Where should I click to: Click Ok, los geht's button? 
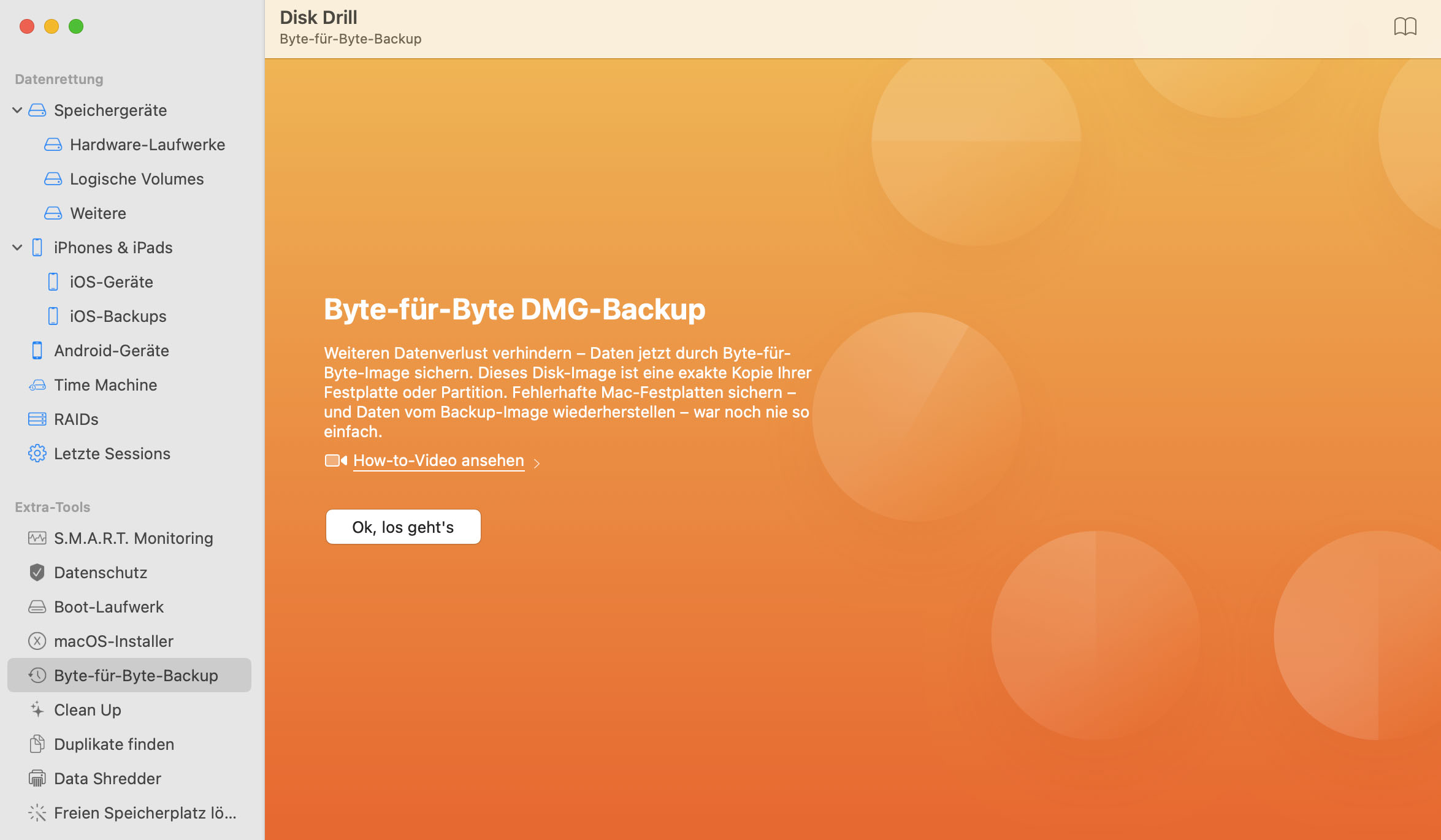coord(403,525)
